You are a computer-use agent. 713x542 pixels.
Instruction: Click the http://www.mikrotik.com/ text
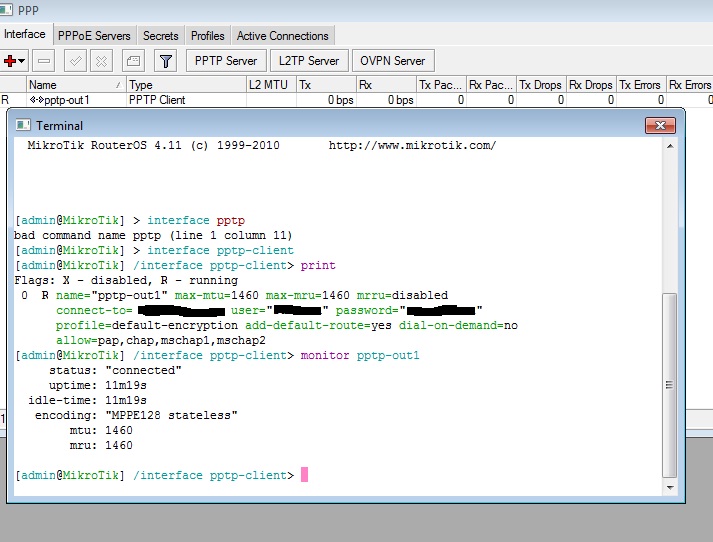point(412,146)
